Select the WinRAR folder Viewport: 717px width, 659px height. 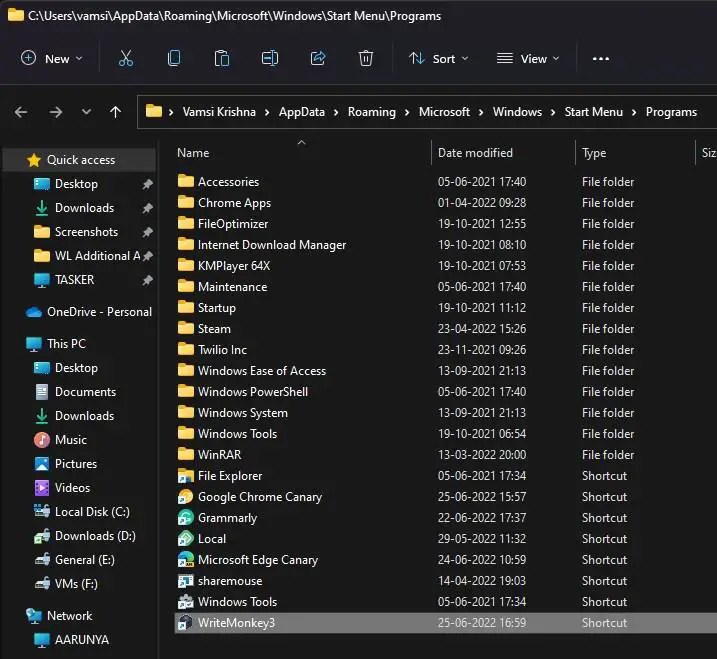point(219,455)
